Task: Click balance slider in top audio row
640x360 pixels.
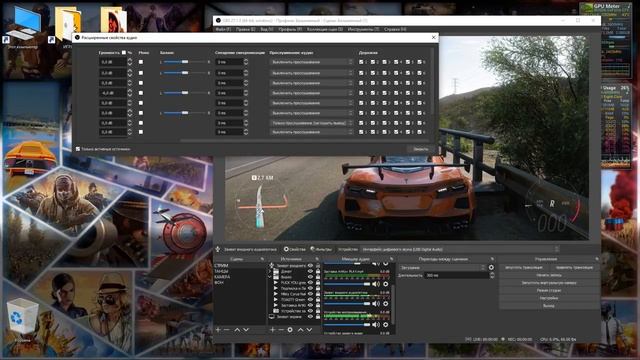Action: tap(184, 62)
